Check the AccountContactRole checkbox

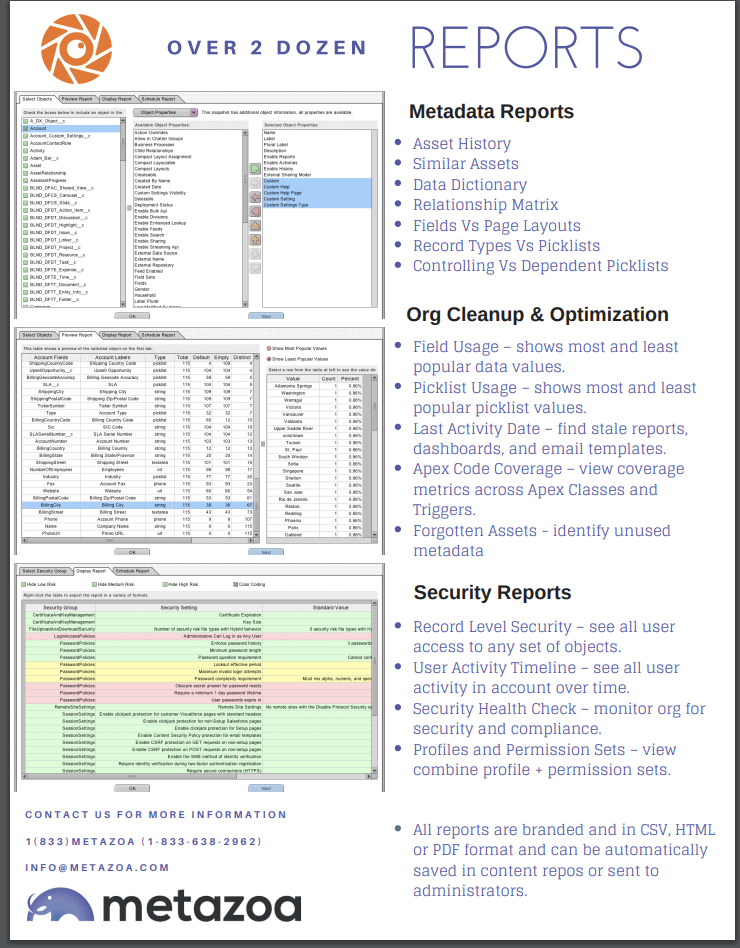coord(25,143)
